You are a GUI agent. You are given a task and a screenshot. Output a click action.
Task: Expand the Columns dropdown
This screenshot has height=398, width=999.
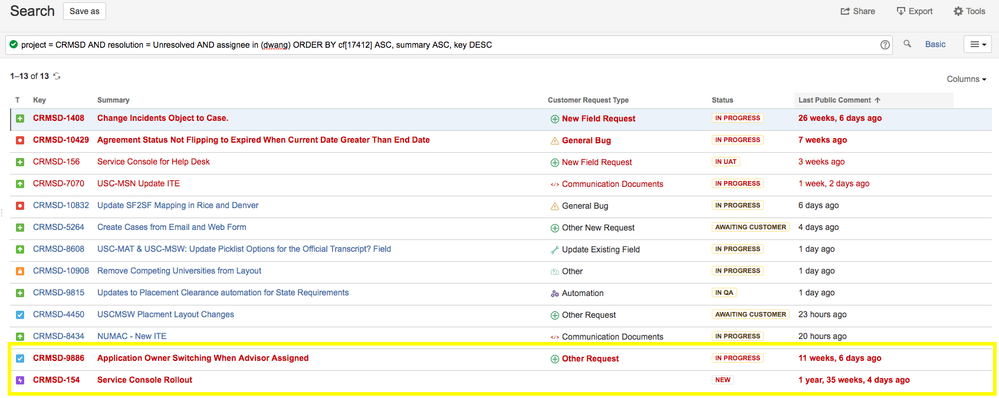[x=967, y=79]
